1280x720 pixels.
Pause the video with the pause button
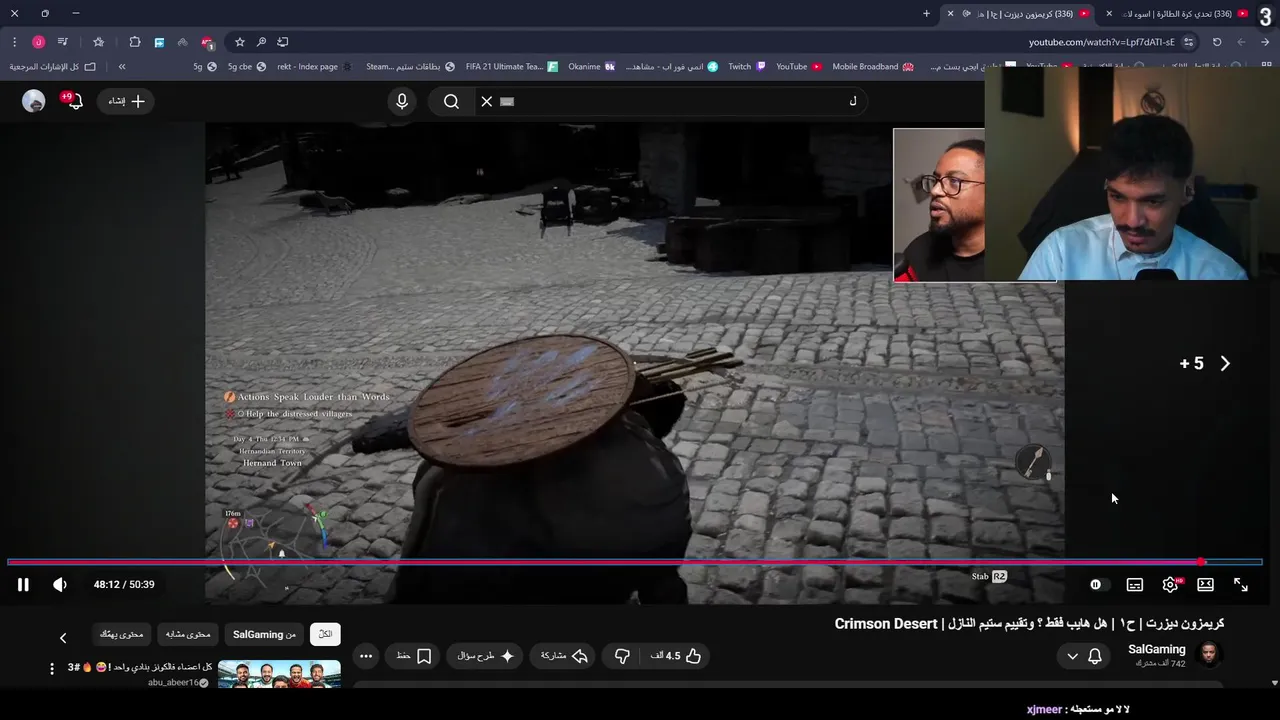(23, 584)
